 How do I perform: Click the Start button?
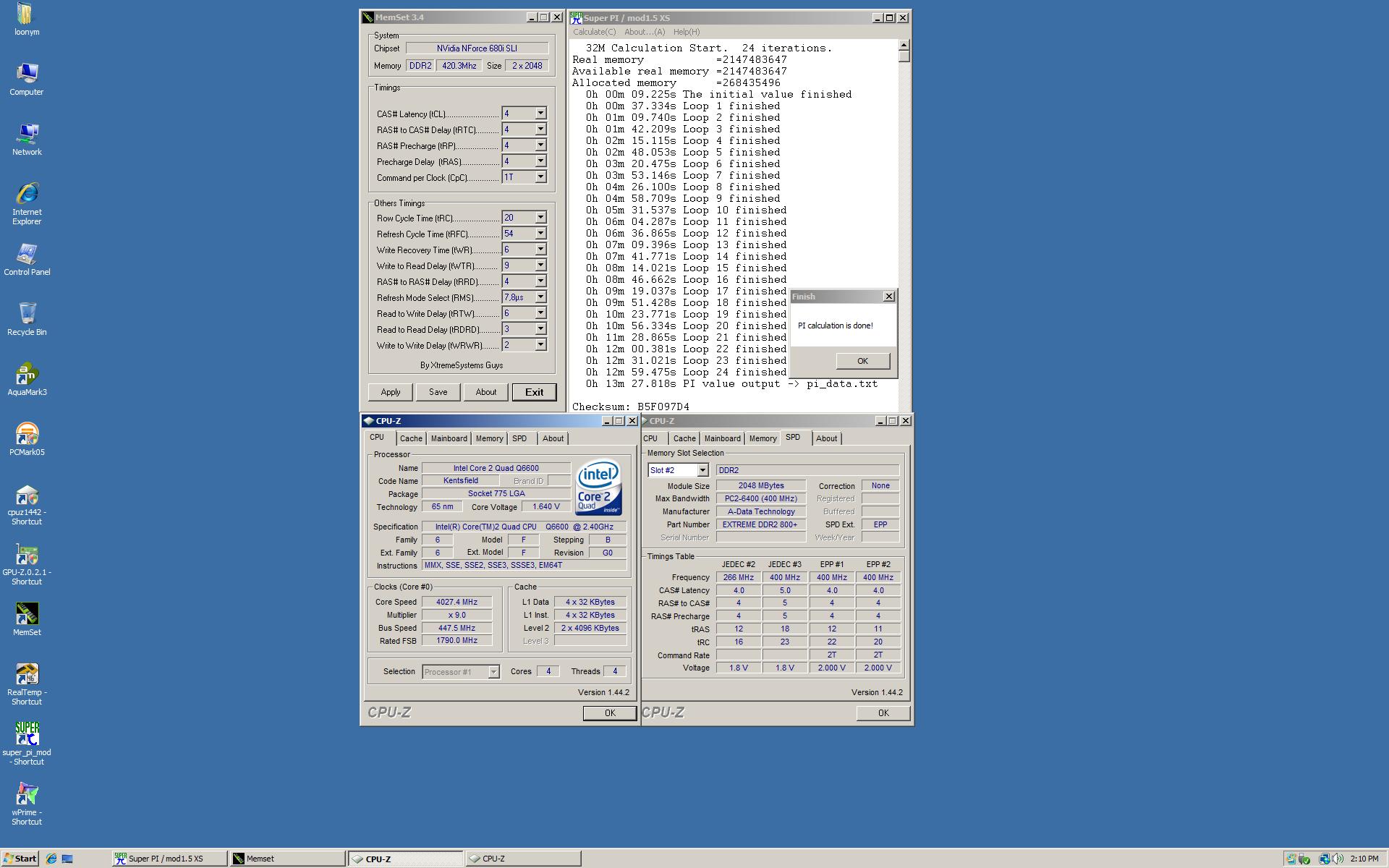[20, 859]
